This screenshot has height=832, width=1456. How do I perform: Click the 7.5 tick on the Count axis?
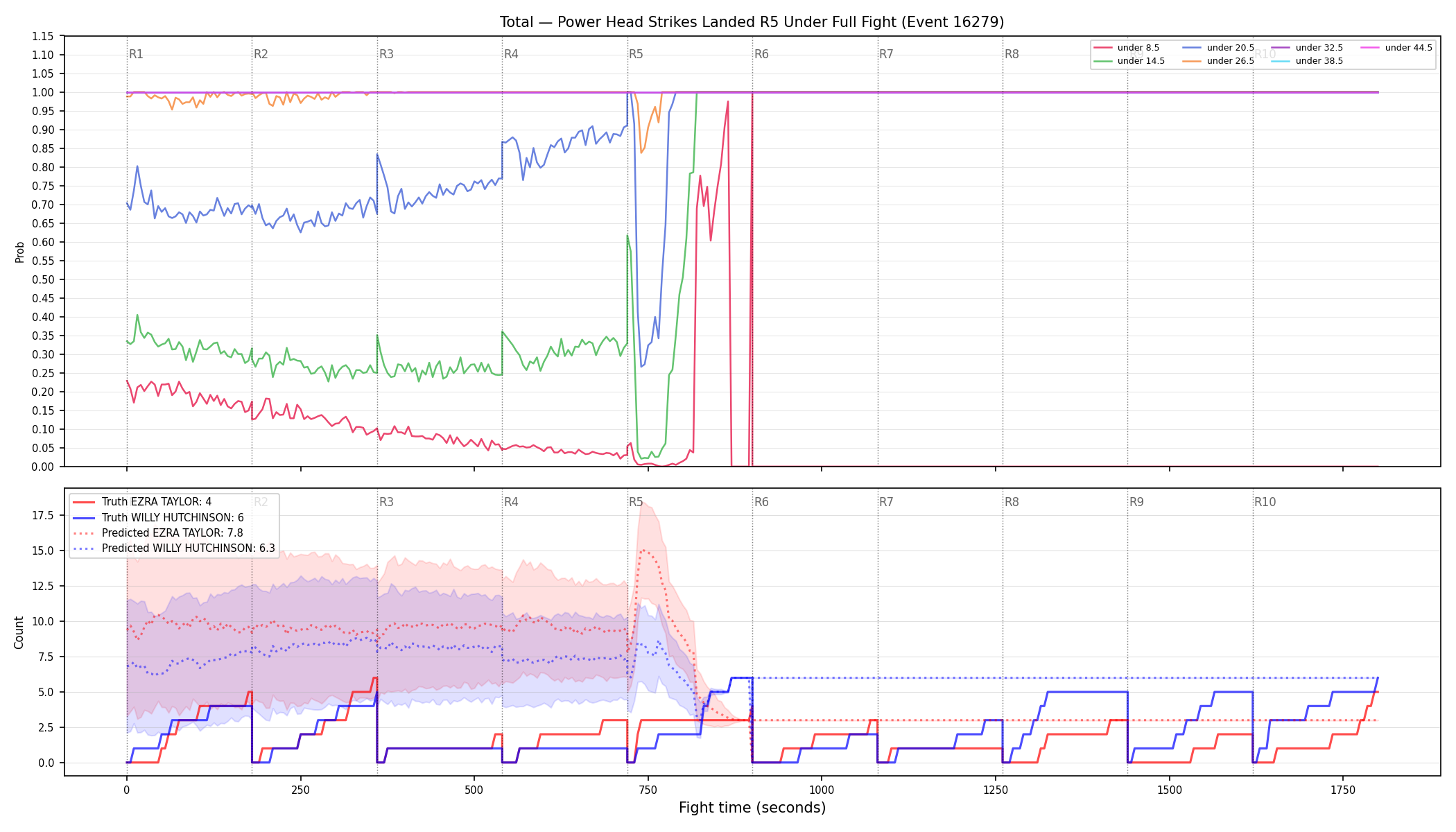tap(46, 657)
